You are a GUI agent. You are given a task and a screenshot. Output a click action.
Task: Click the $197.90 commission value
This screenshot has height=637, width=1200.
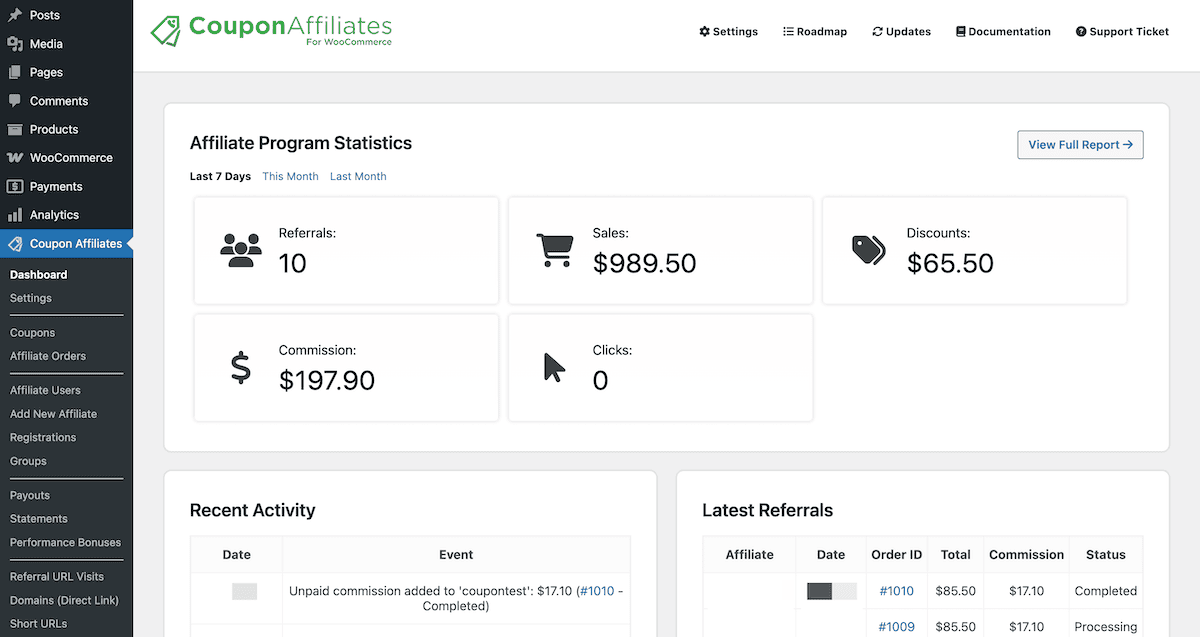[327, 380]
